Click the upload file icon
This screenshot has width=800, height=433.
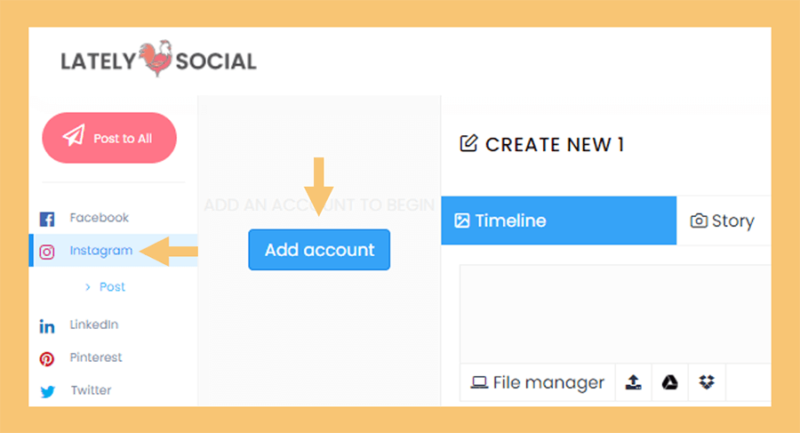(x=634, y=382)
